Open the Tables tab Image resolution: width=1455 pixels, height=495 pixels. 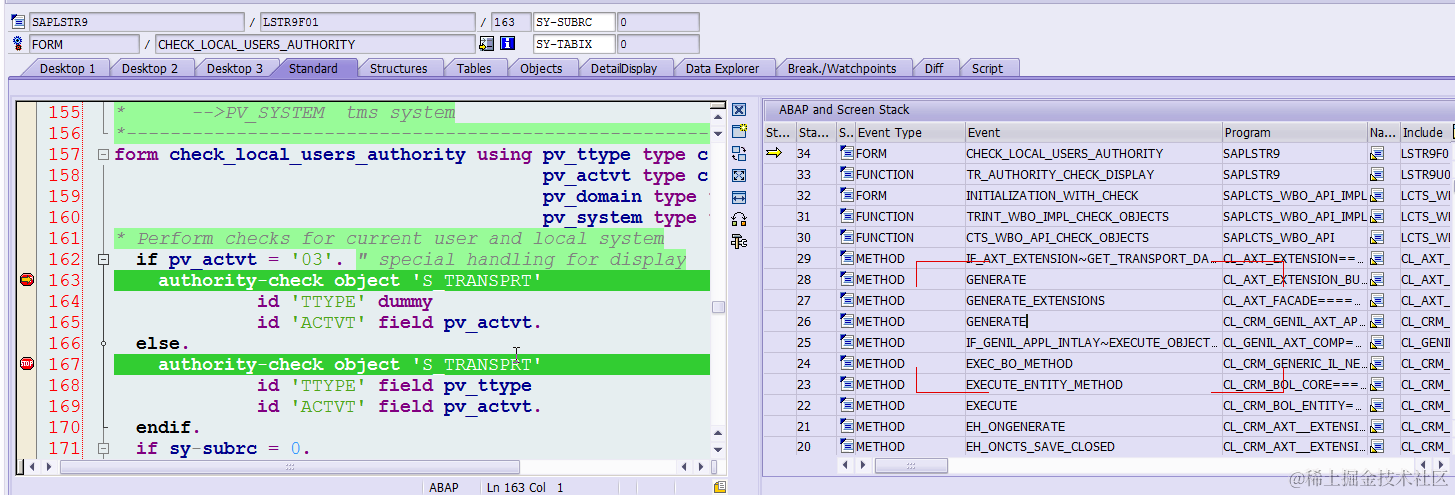(x=474, y=68)
